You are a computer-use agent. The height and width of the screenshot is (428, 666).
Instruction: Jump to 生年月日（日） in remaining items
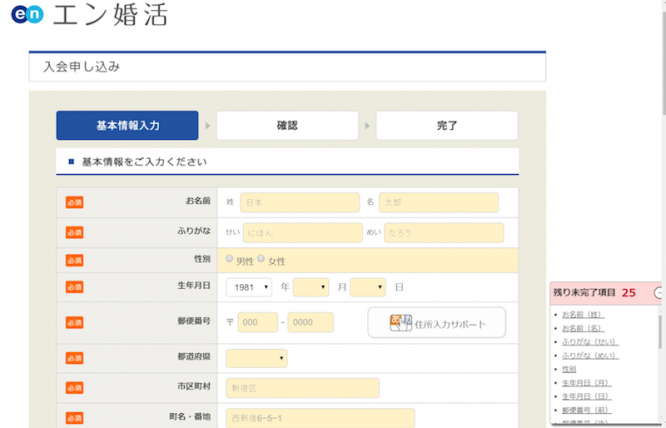(x=587, y=397)
